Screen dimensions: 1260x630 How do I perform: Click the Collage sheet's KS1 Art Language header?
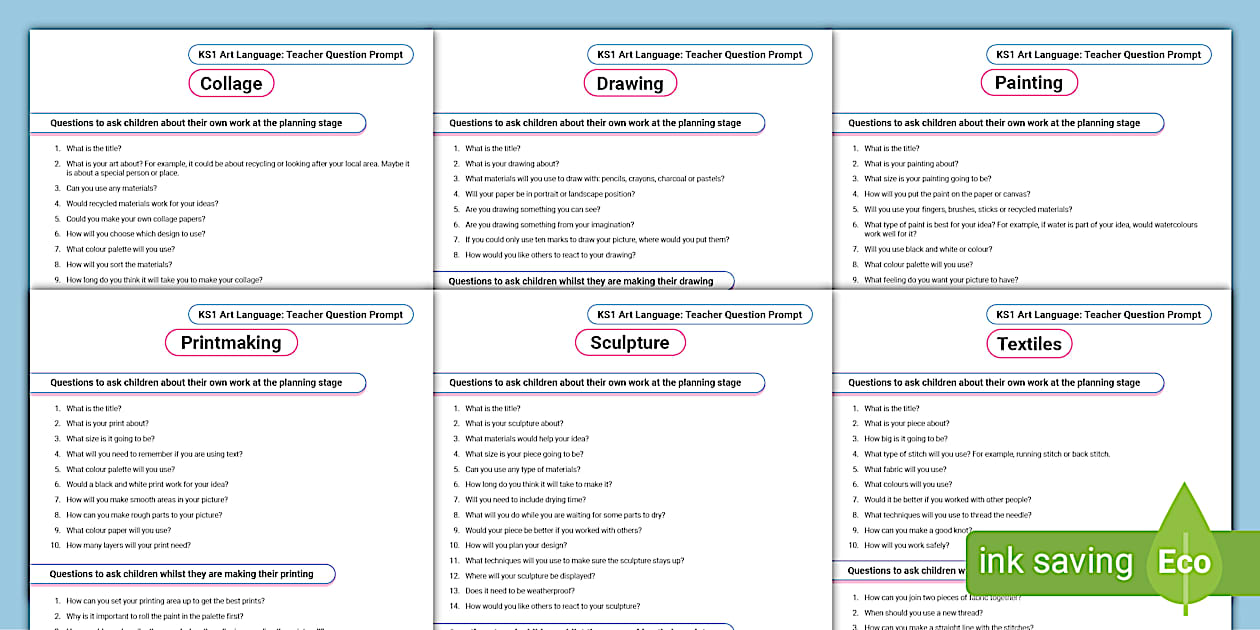(x=301, y=54)
